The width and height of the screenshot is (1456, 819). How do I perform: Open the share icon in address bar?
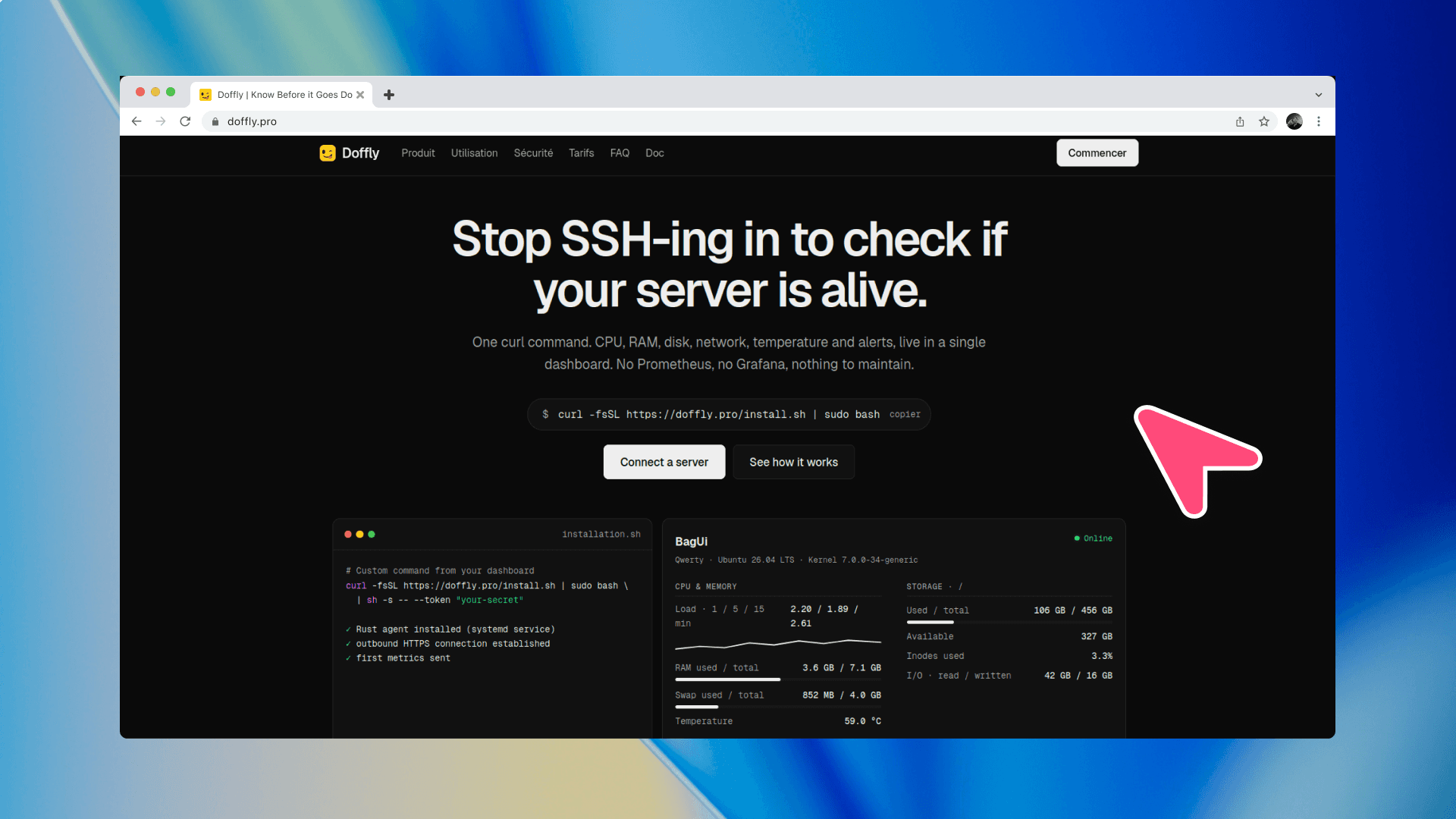1240,121
